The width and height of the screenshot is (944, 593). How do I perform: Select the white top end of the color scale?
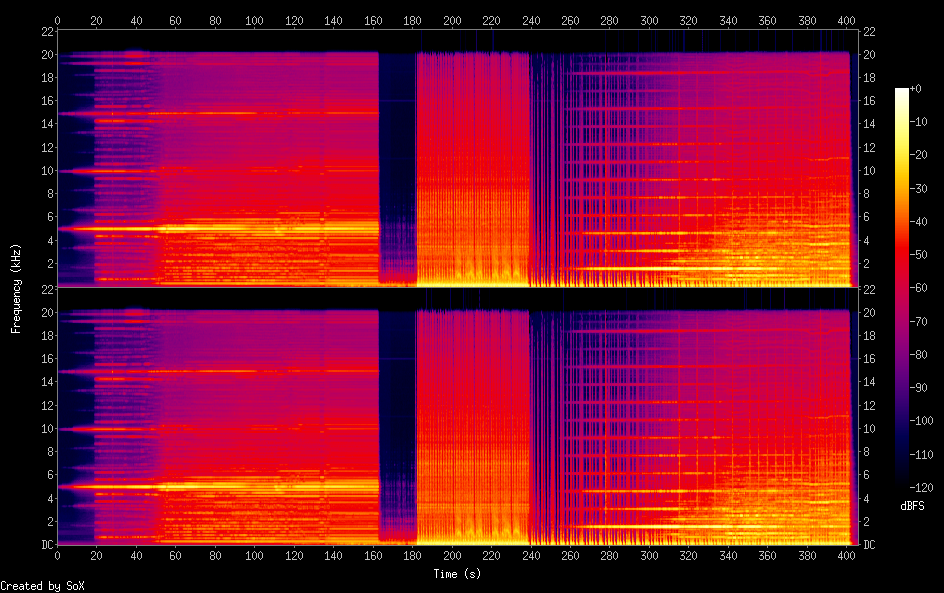902,91
